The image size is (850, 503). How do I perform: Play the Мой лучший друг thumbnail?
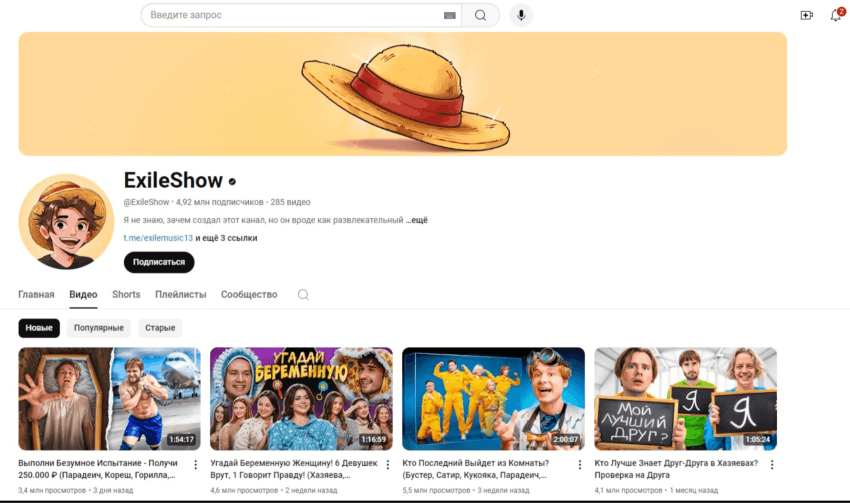click(686, 399)
